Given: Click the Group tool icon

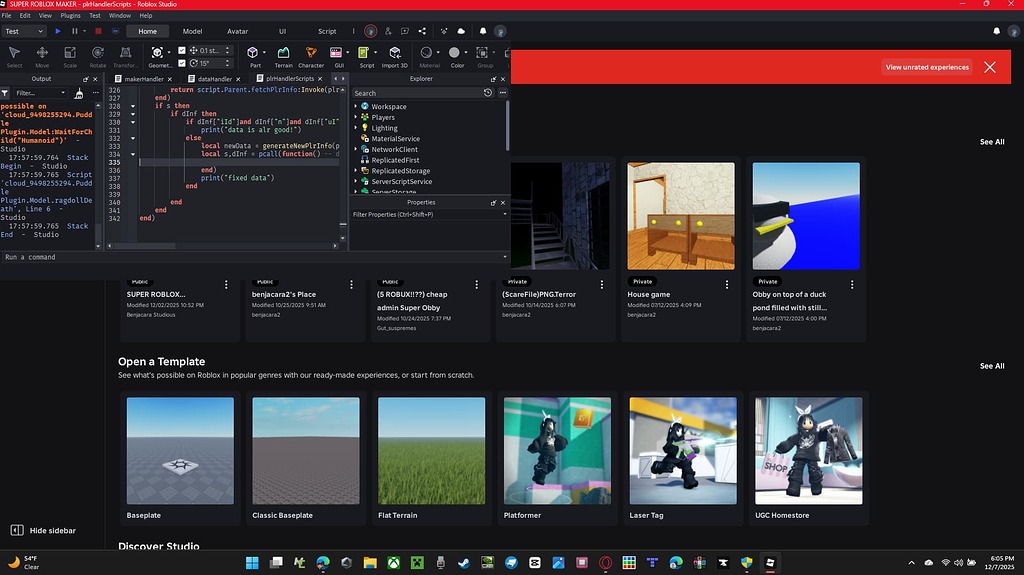Looking at the screenshot, I should point(482,52).
